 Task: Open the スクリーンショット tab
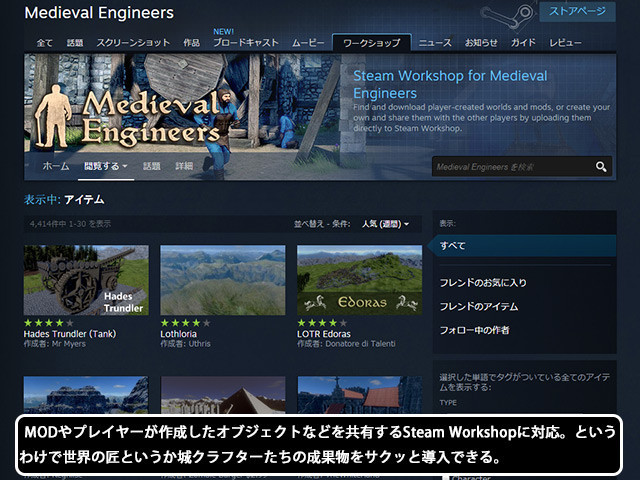tap(133, 43)
